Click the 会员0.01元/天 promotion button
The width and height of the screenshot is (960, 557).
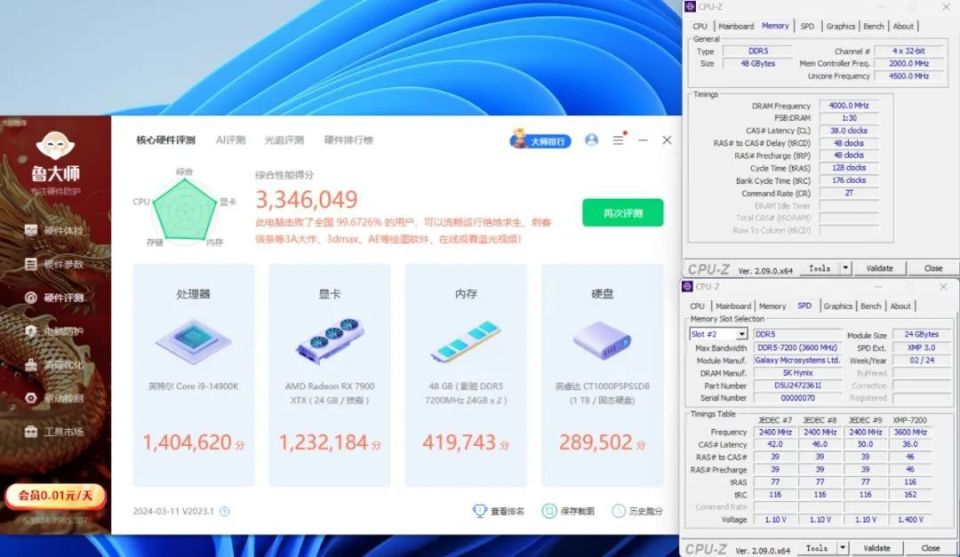[x=55, y=495]
